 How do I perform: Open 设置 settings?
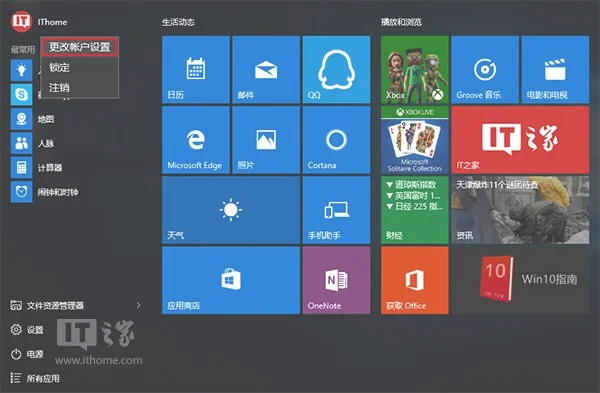(x=27, y=329)
